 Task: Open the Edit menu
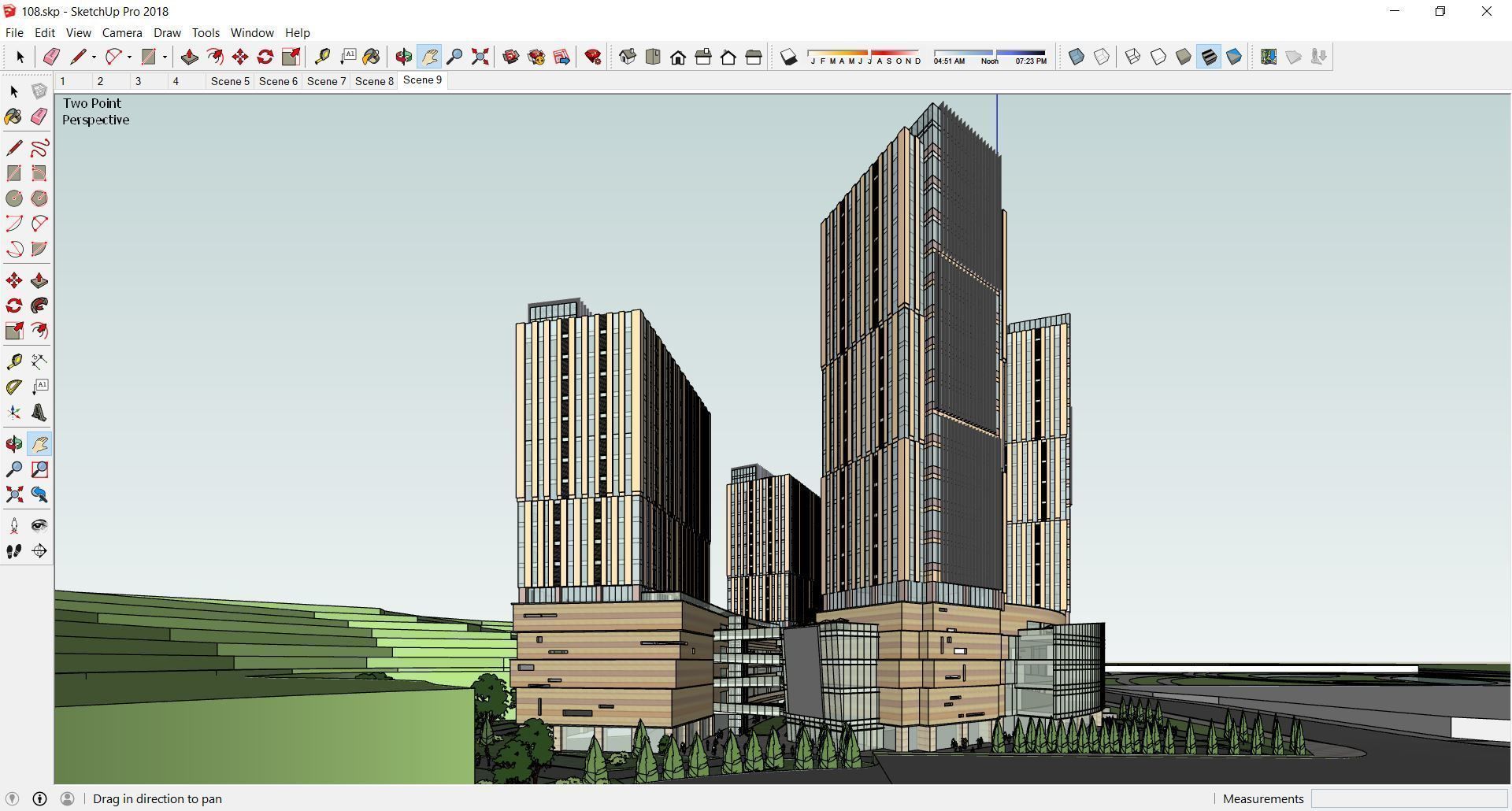45,32
